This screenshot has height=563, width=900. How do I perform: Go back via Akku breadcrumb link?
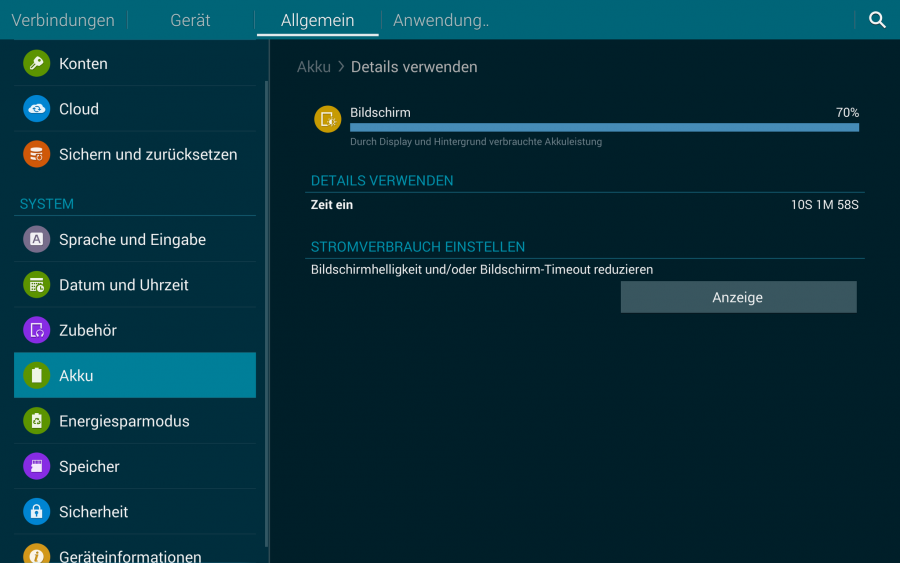coord(313,67)
